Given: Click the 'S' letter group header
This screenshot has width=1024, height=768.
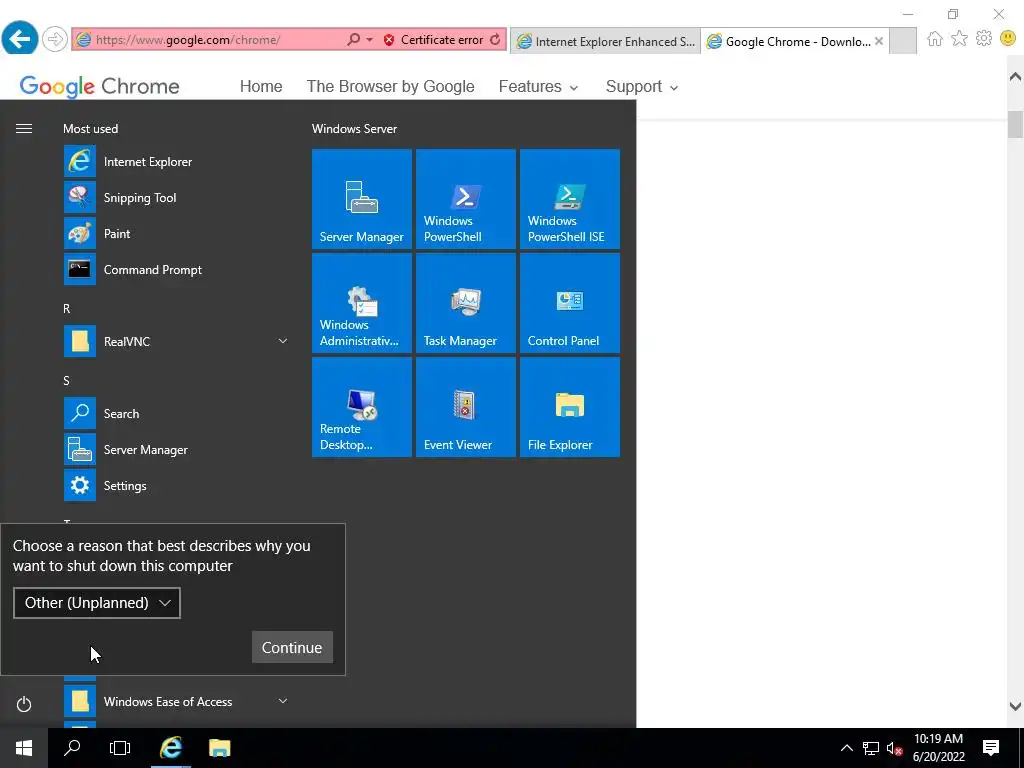Looking at the screenshot, I should click(x=66, y=380).
